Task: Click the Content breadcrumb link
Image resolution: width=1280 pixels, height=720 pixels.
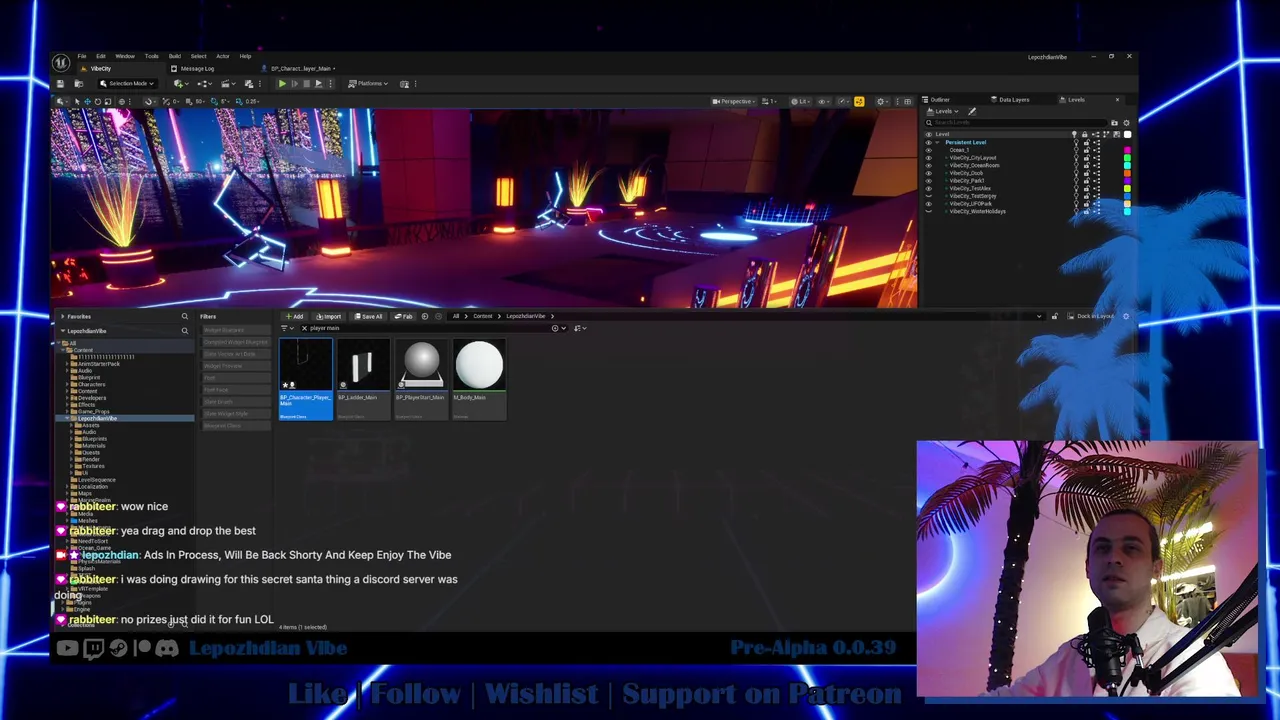Action: click(x=482, y=317)
